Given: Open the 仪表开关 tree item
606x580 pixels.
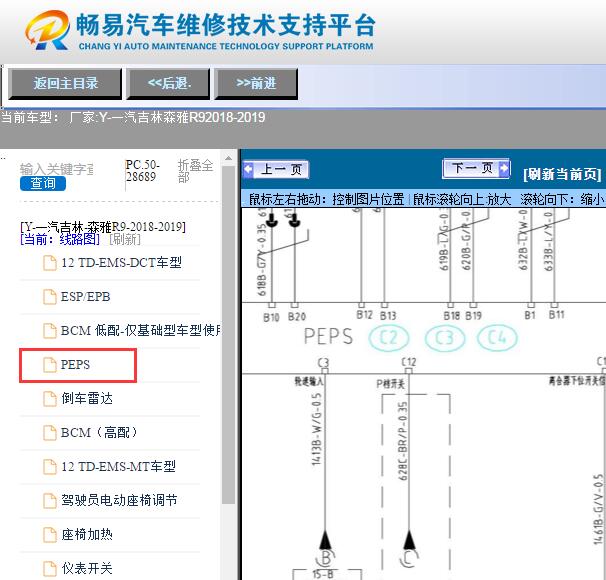Looking at the screenshot, I should (87, 568).
